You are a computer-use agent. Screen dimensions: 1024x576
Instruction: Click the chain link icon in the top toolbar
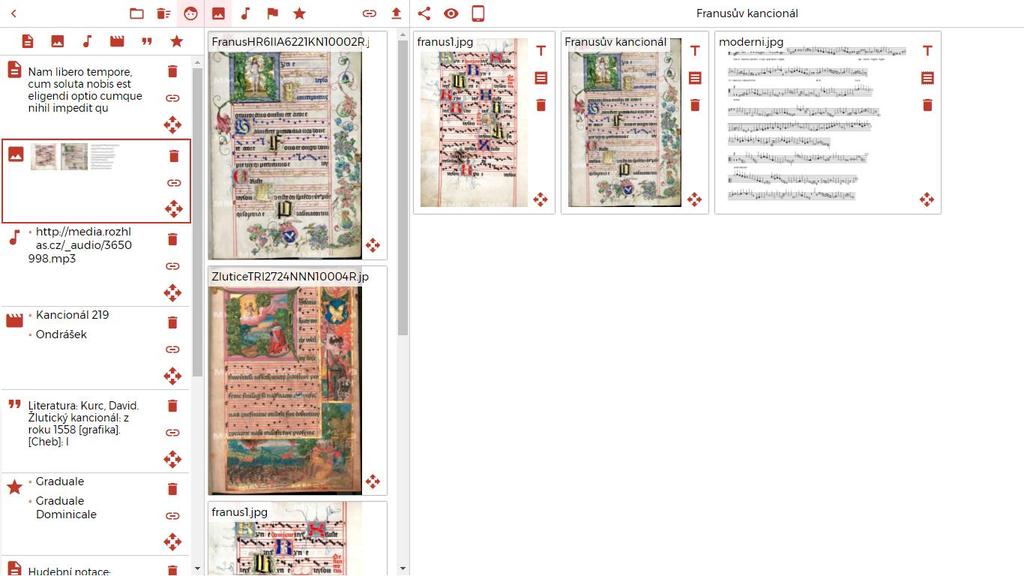point(369,13)
